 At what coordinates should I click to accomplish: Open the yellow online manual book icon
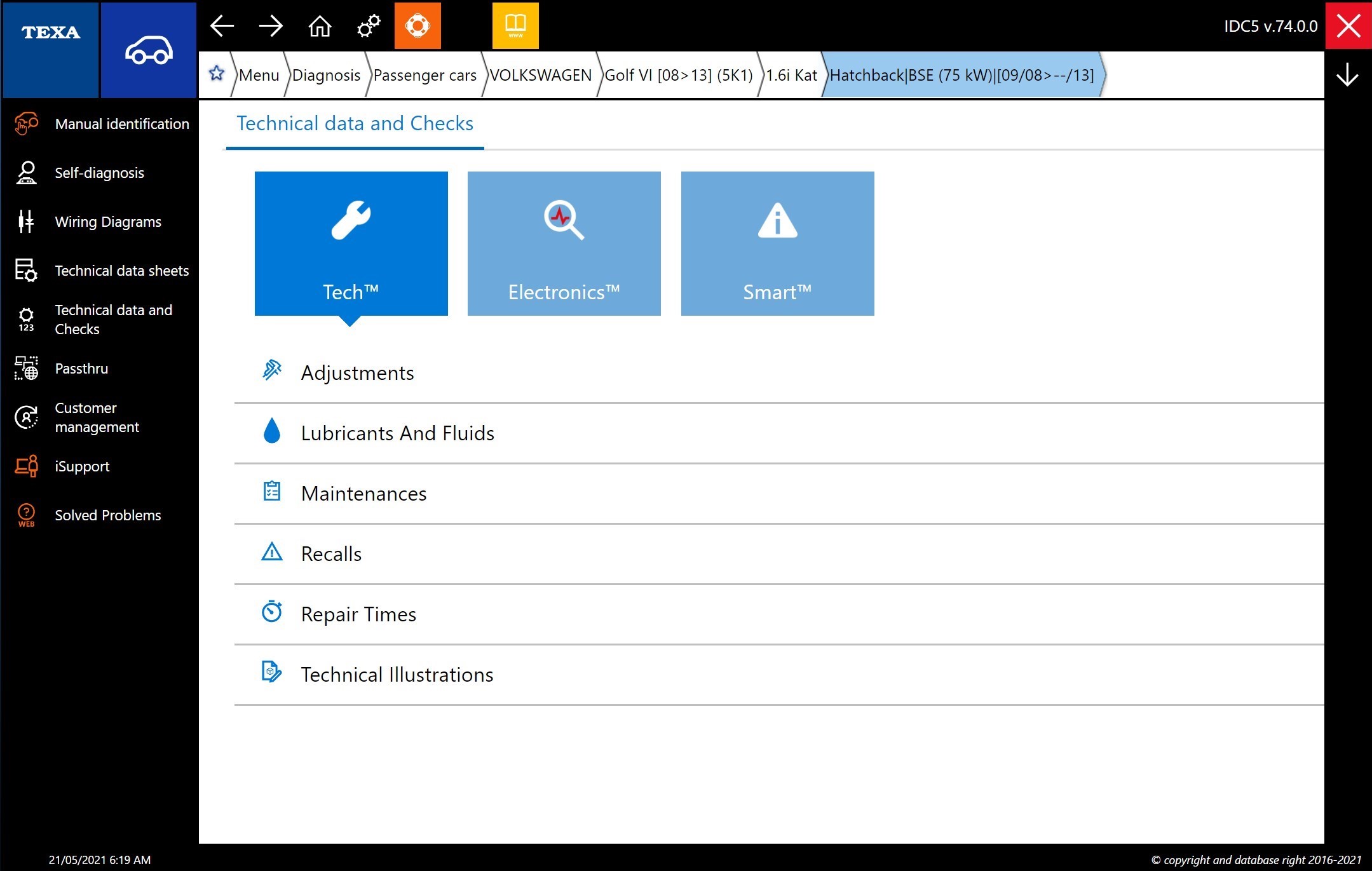tap(515, 26)
